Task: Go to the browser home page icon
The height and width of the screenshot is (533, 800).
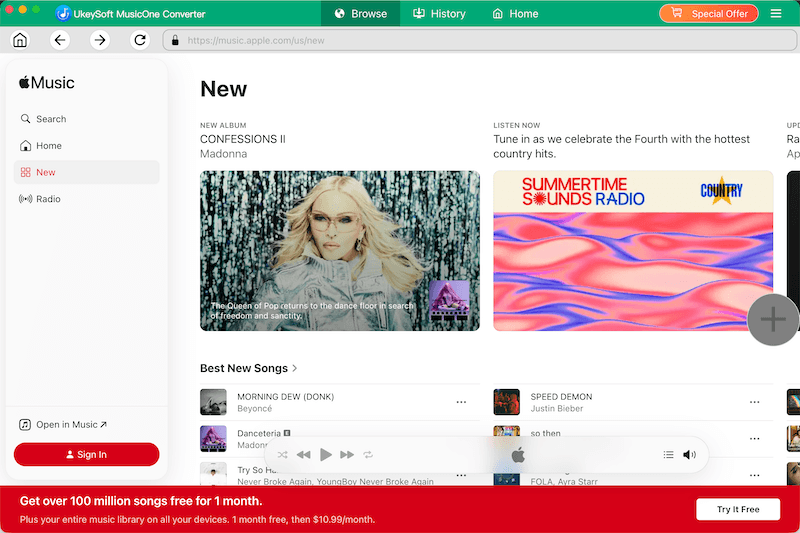Action: coord(20,40)
